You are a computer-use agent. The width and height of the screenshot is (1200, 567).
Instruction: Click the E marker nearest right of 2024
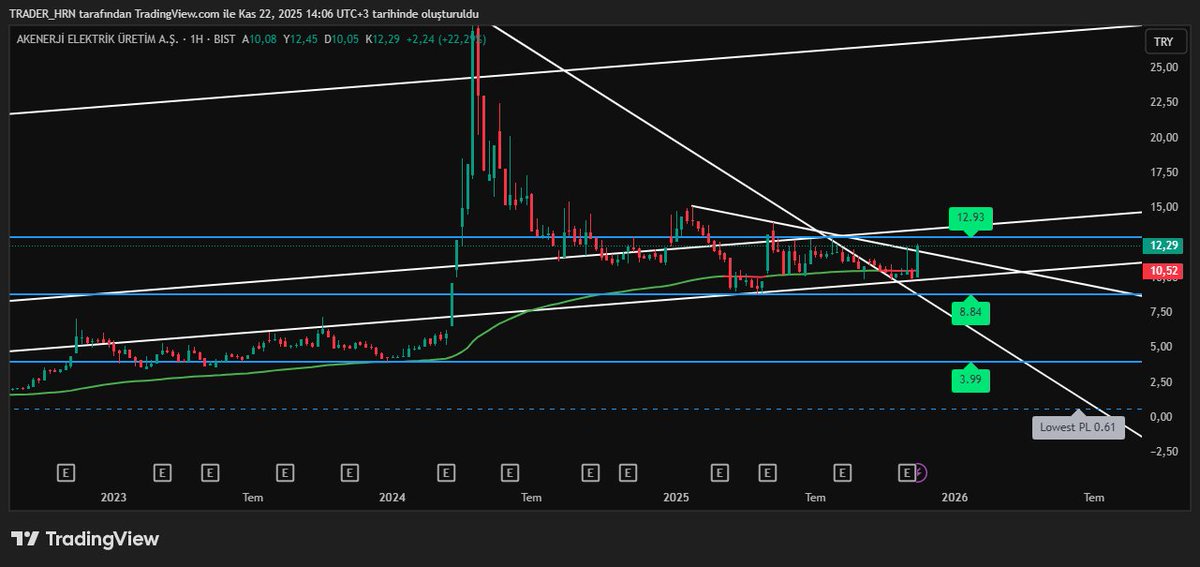click(x=446, y=471)
